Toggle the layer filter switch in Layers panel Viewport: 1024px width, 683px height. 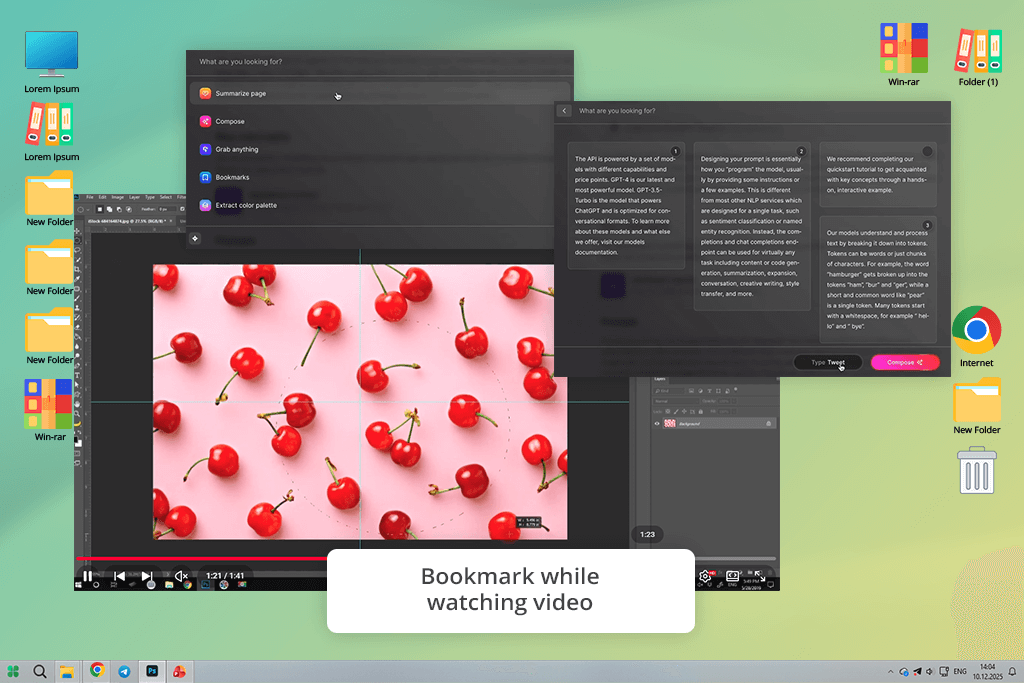pos(735,389)
